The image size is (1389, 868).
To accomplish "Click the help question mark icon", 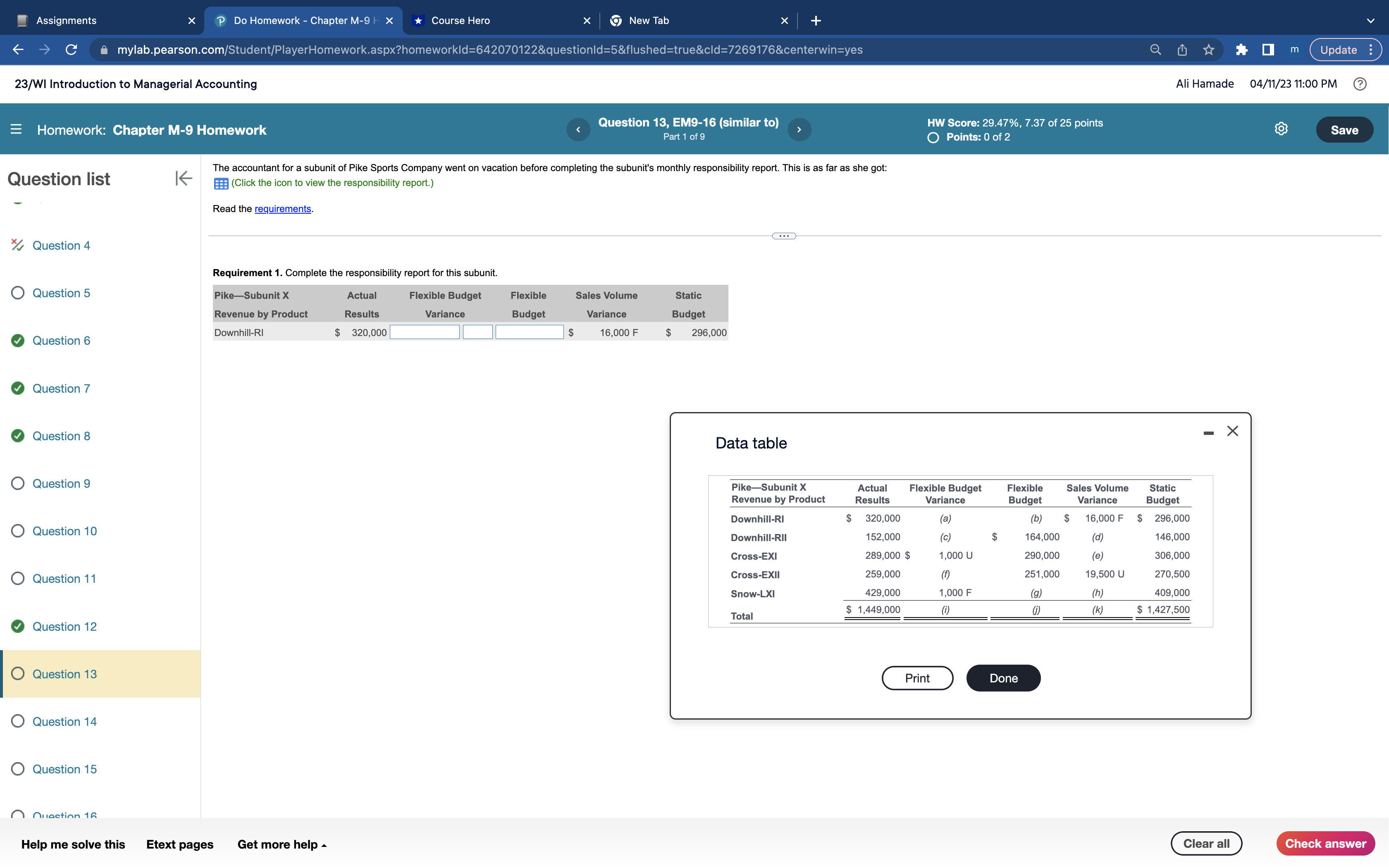I will click(x=1359, y=84).
